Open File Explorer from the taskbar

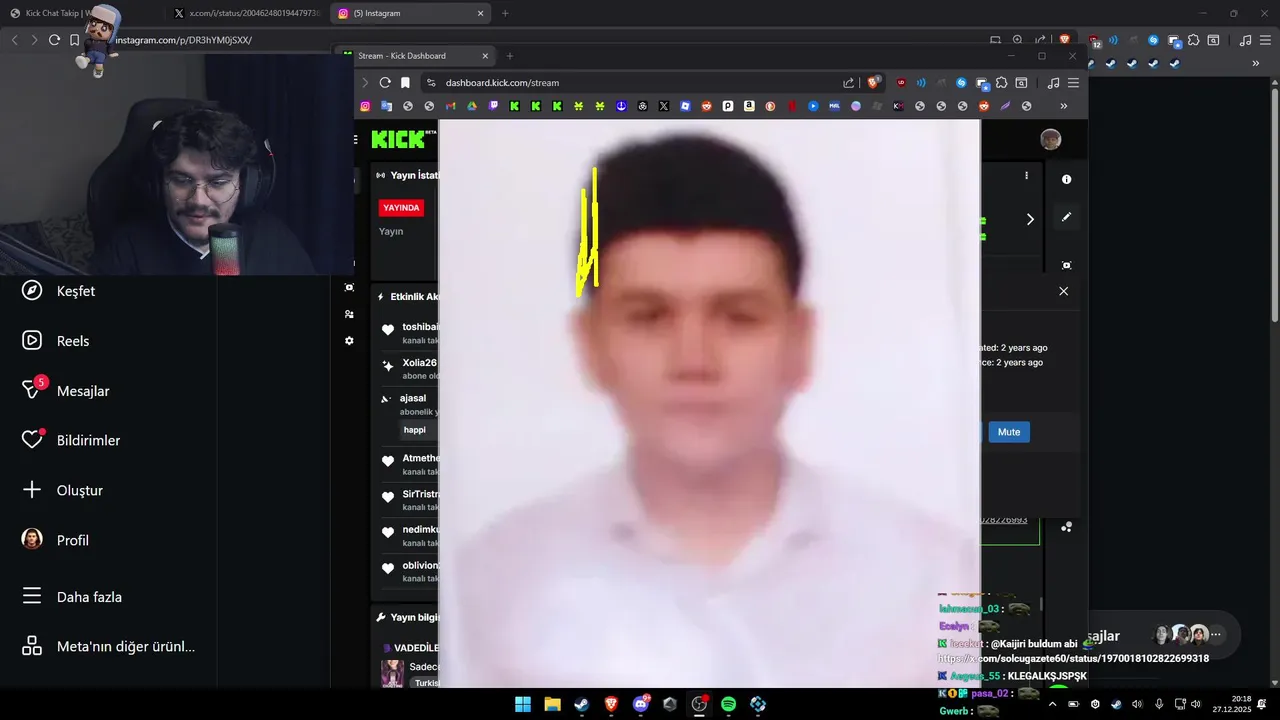(x=552, y=704)
